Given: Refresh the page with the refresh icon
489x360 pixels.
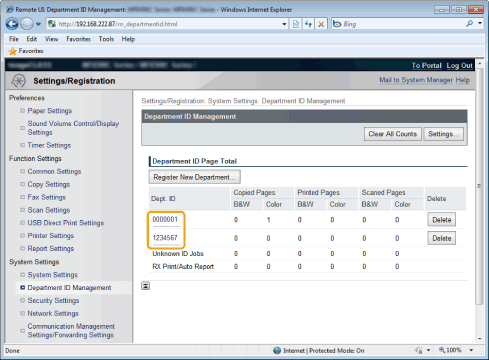Looking at the screenshot, I should click(308, 24).
